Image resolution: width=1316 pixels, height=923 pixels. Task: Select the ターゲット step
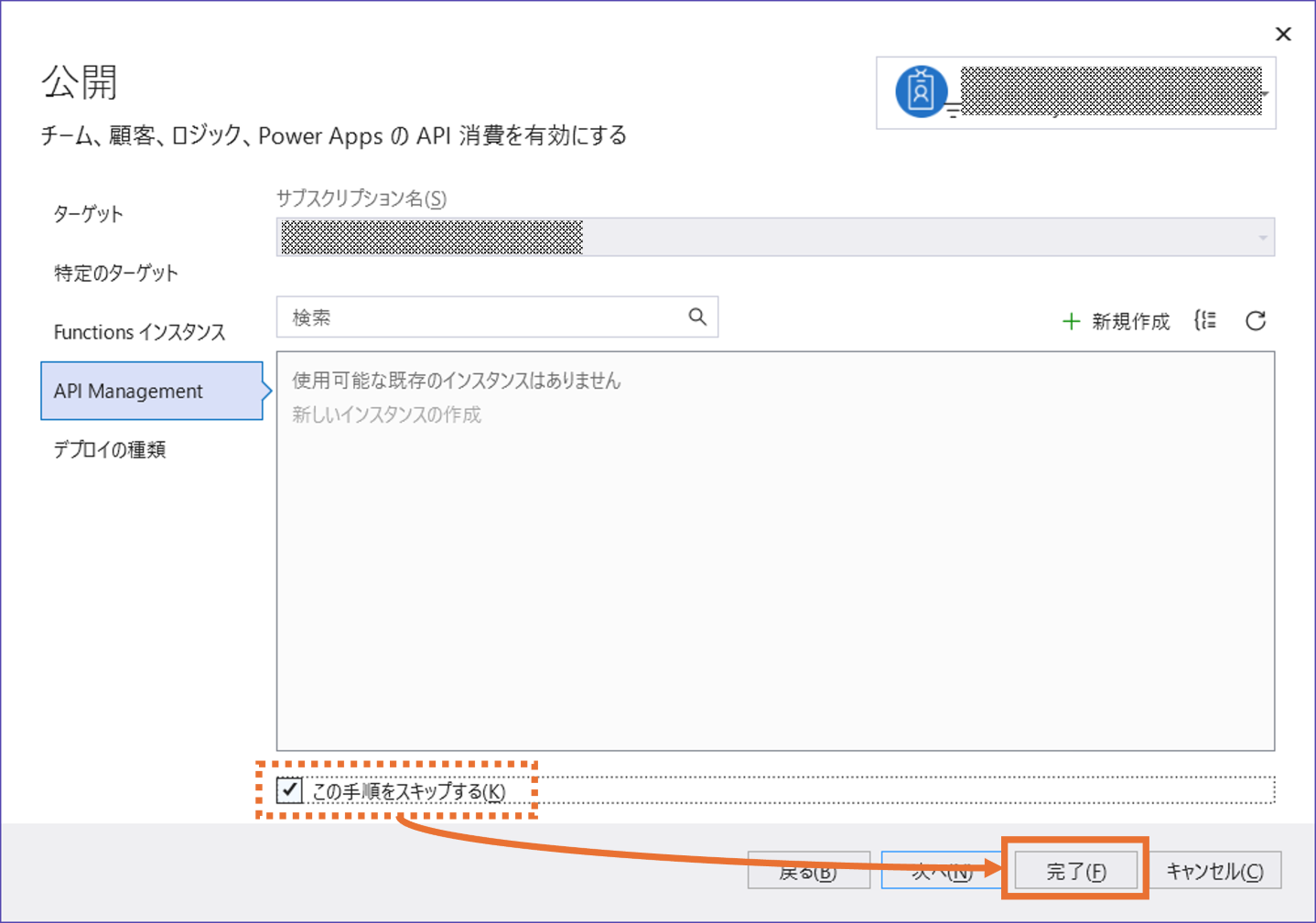tap(88, 213)
